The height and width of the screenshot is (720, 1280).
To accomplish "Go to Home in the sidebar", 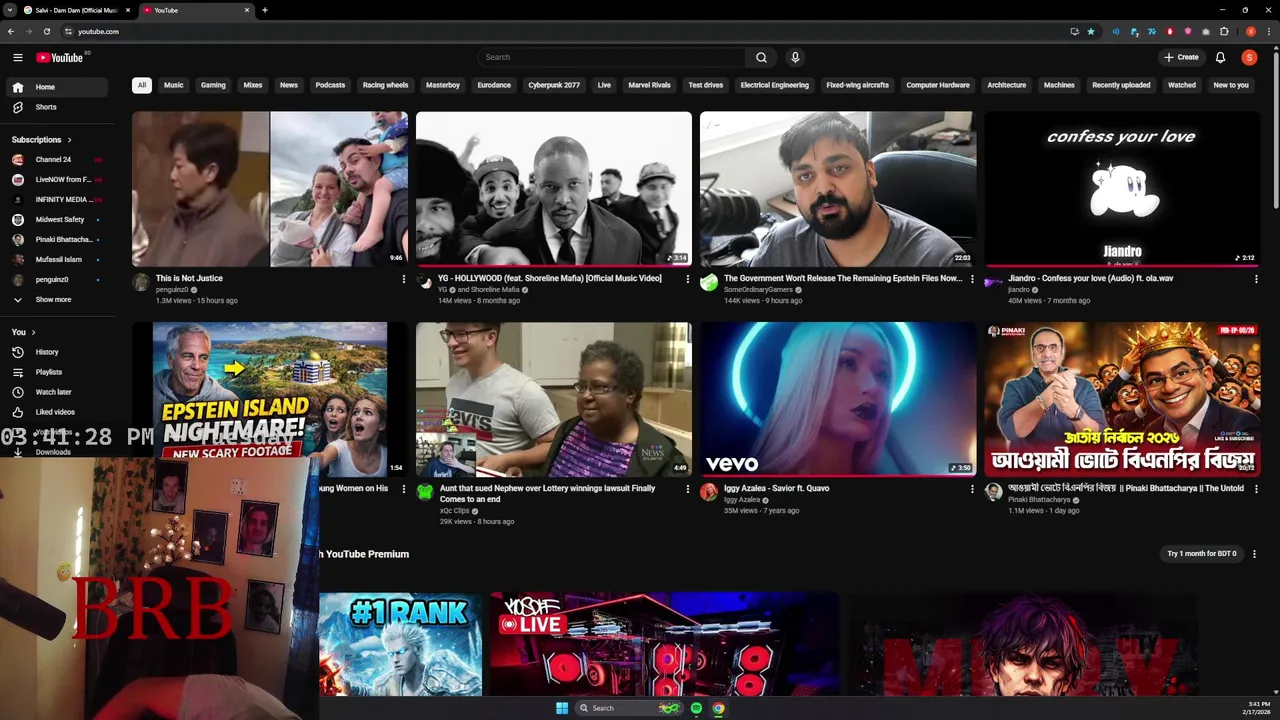I will pos(59,87).
